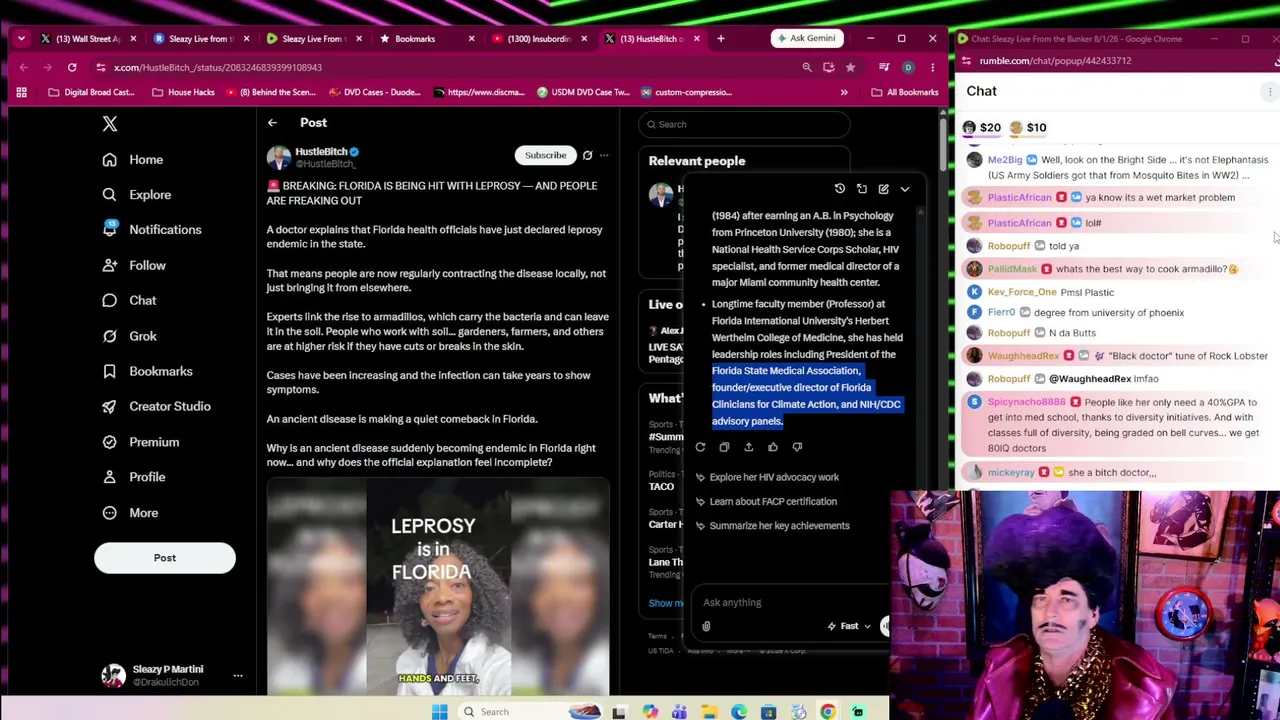
Task: Collapse the Grok panel with the chevron
Action: (x=905, y=189)
